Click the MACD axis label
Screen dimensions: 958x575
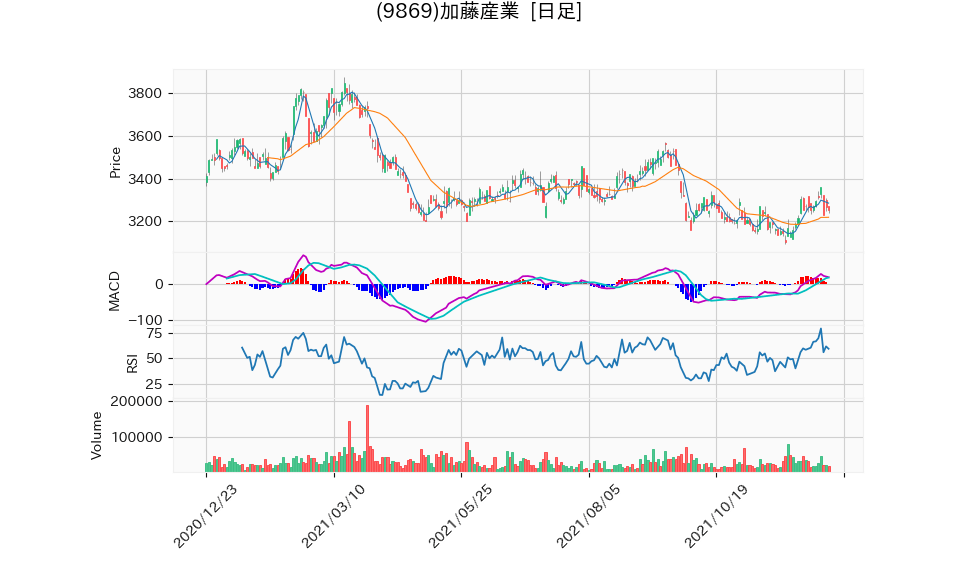(114, 291)
